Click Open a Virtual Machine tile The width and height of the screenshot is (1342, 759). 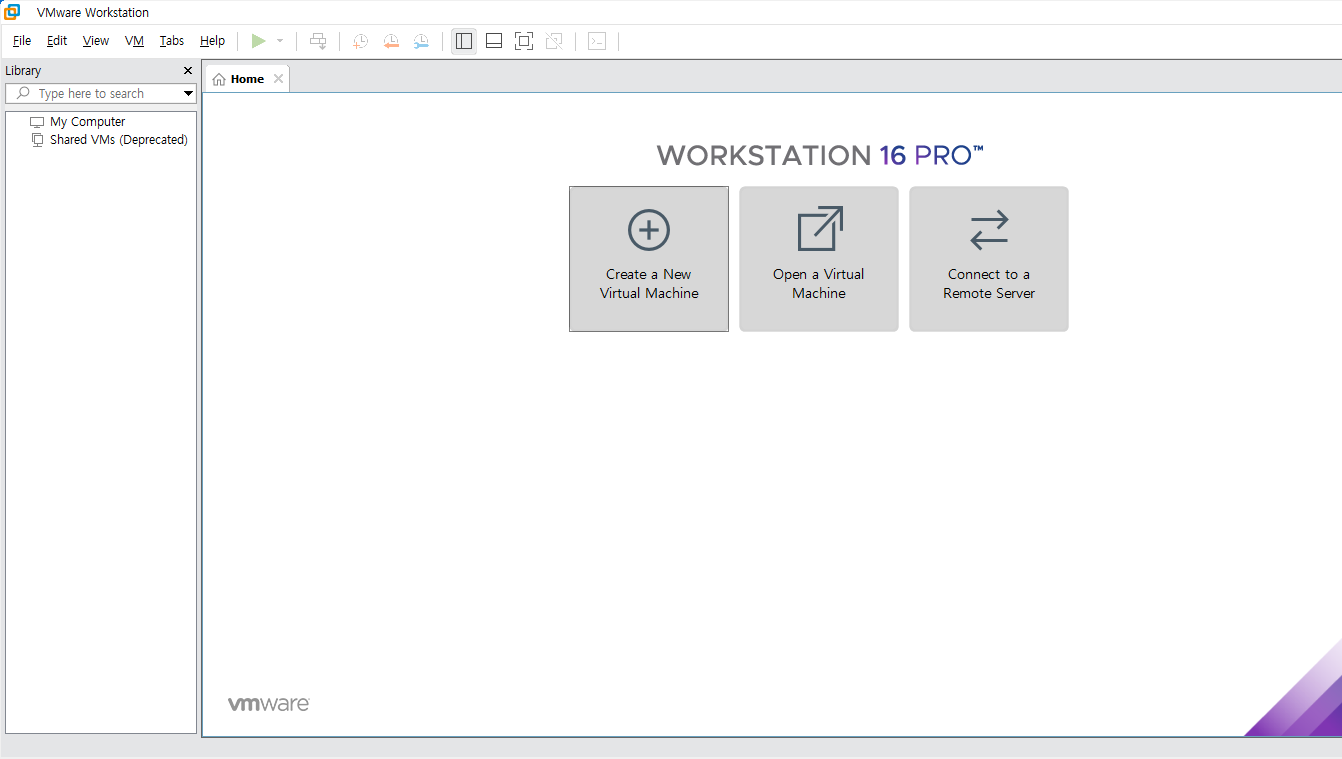point(819,259)
